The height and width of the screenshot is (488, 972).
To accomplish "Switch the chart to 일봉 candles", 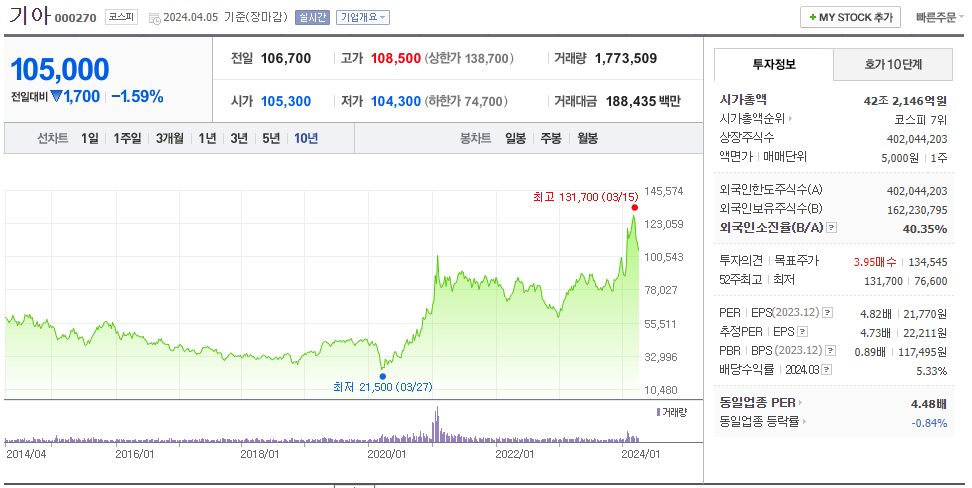I will pos(515,138).
